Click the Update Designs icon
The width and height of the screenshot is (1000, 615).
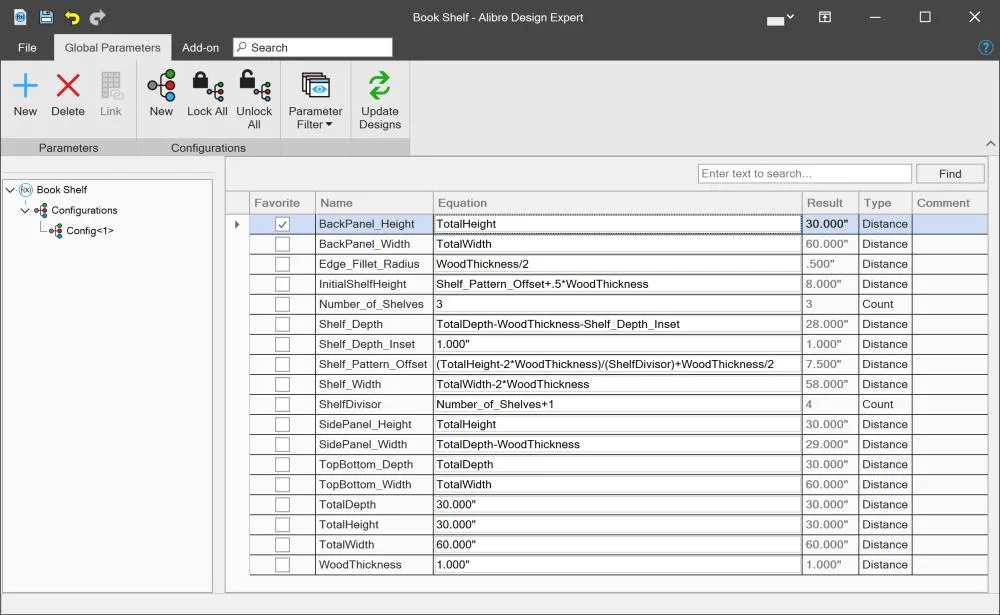[x=379, y=85]
